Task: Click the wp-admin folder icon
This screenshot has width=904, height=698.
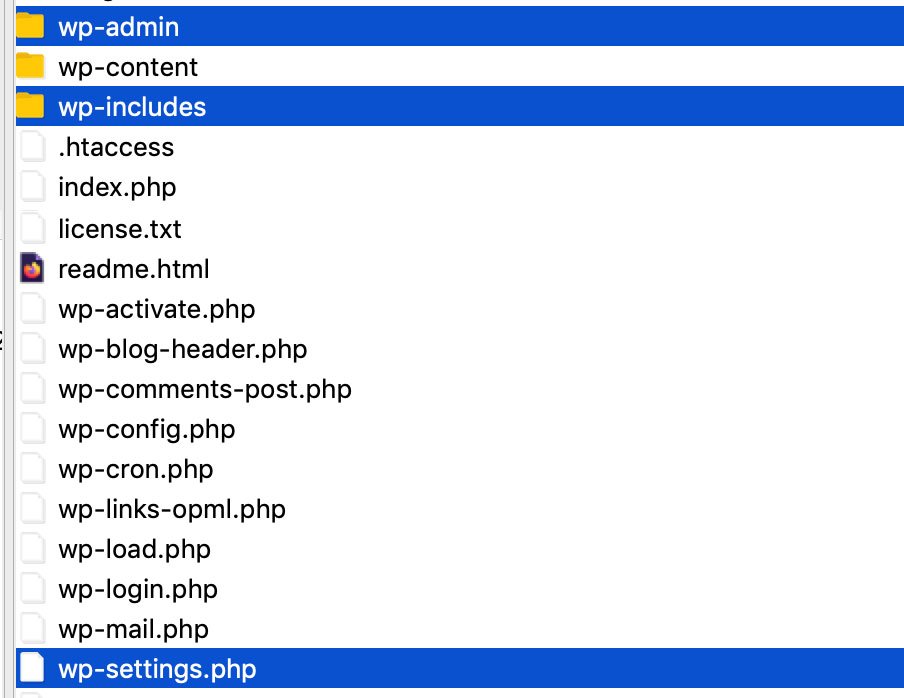Action: click(x=30, y=26)
